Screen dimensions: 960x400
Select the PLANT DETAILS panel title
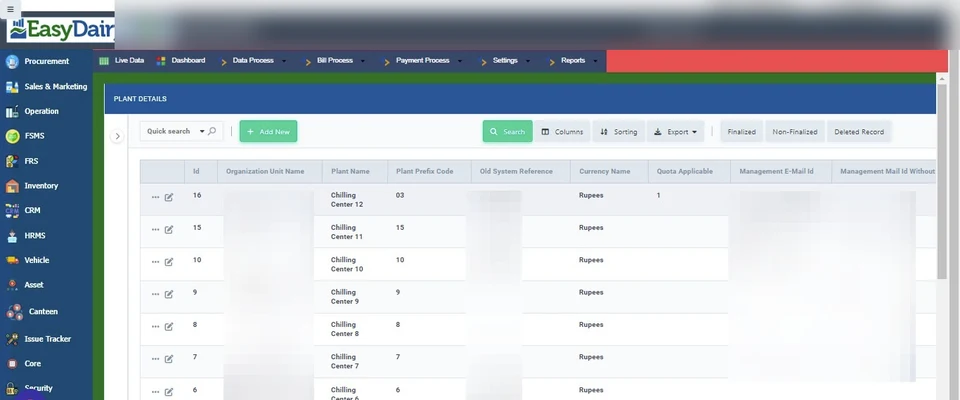click(140, 99)
